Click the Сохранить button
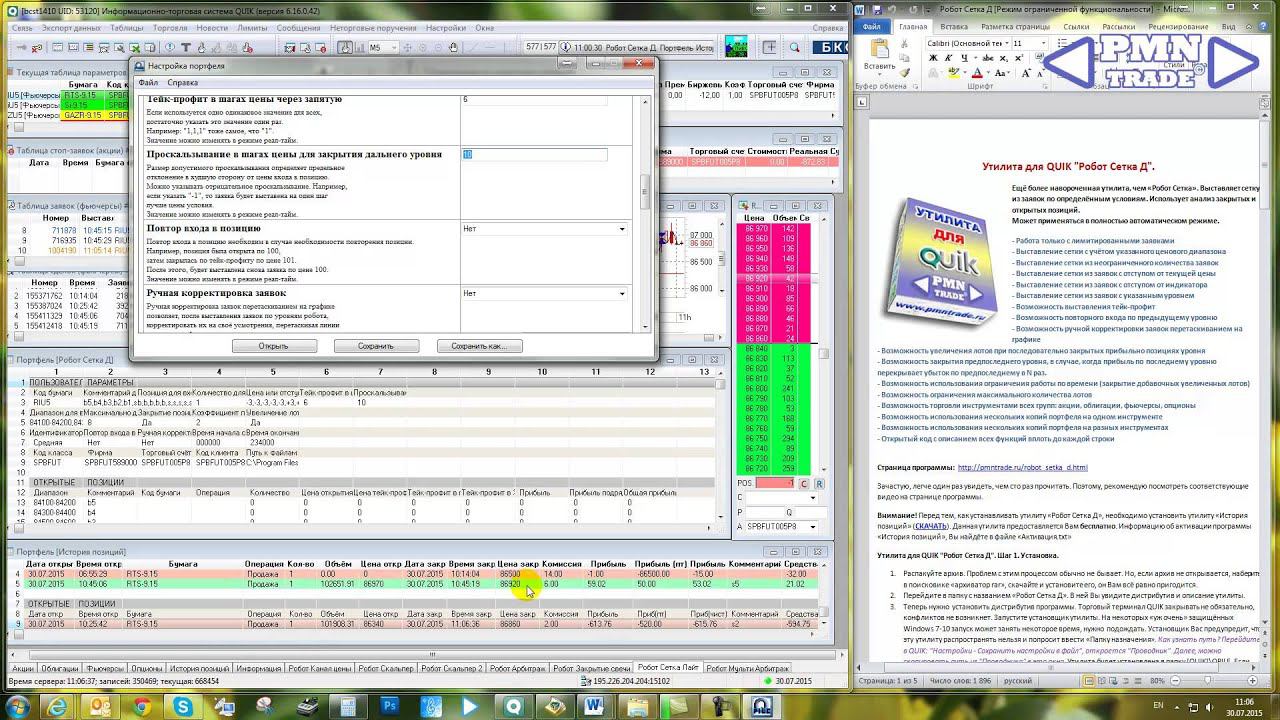Viewport: 1280px width, 720px height. point(376,346)
